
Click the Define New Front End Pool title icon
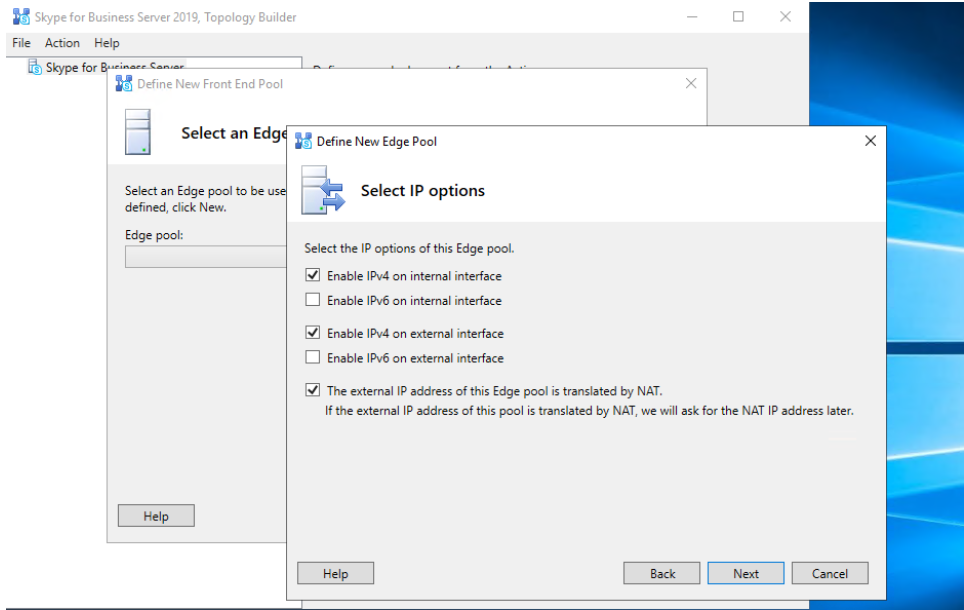124,84
